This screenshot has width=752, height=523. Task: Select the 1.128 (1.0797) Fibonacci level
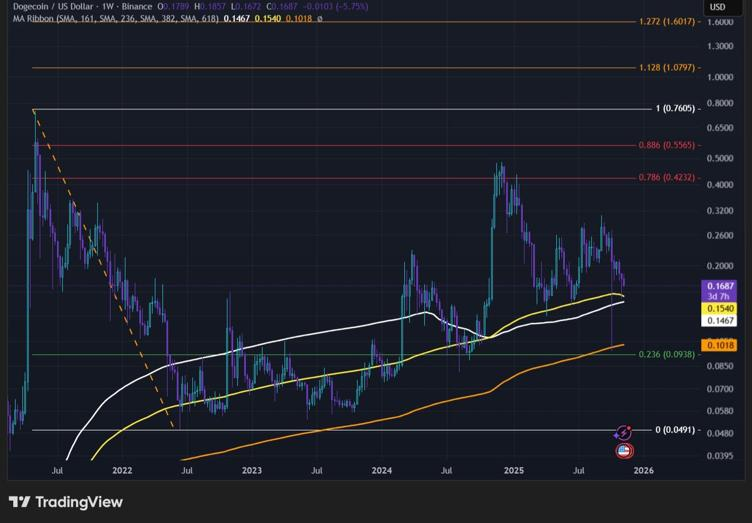[x=669, y=68]
